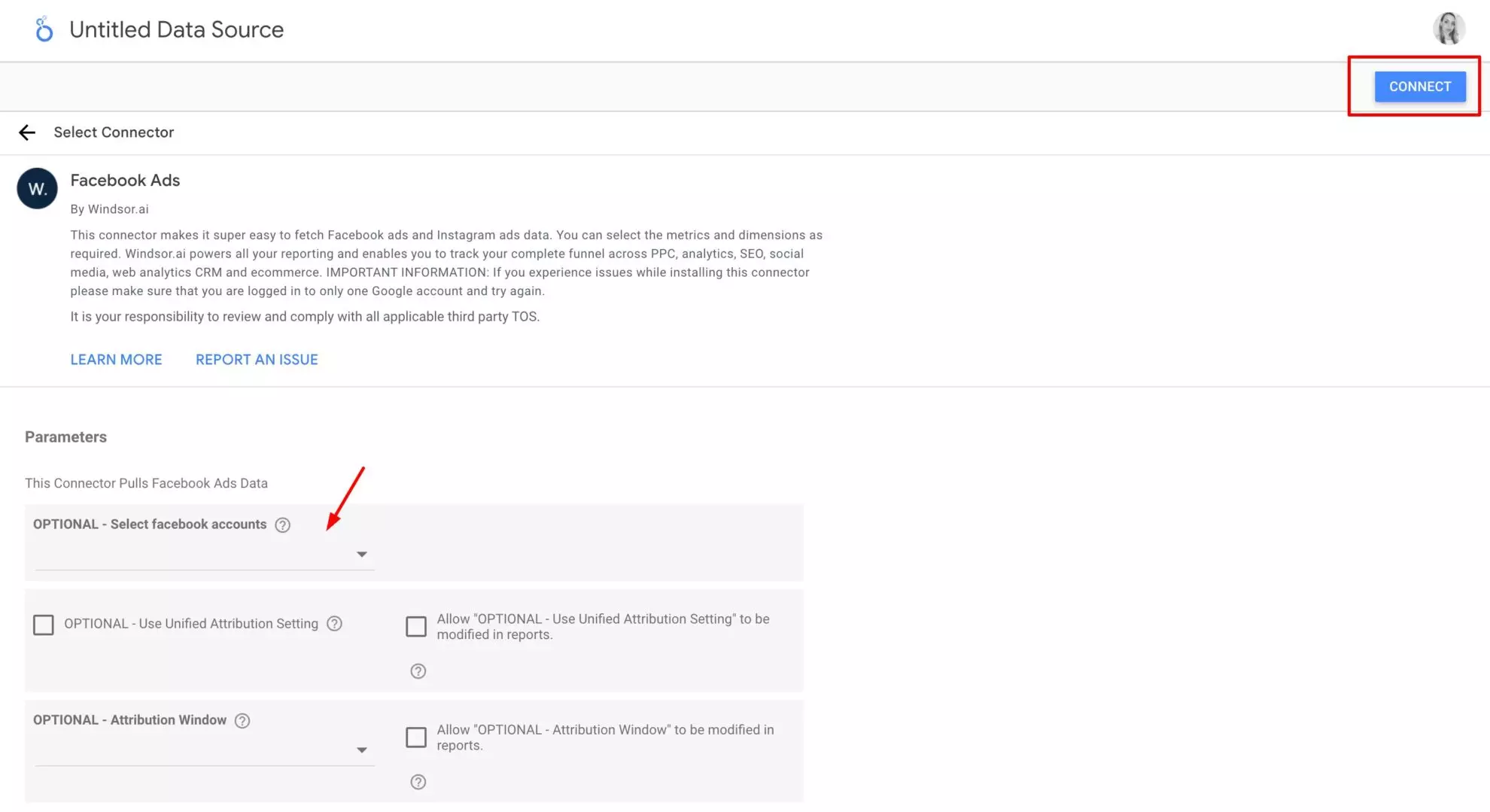Check Allow Attribution Window to be modified

[x=416, y=737]
